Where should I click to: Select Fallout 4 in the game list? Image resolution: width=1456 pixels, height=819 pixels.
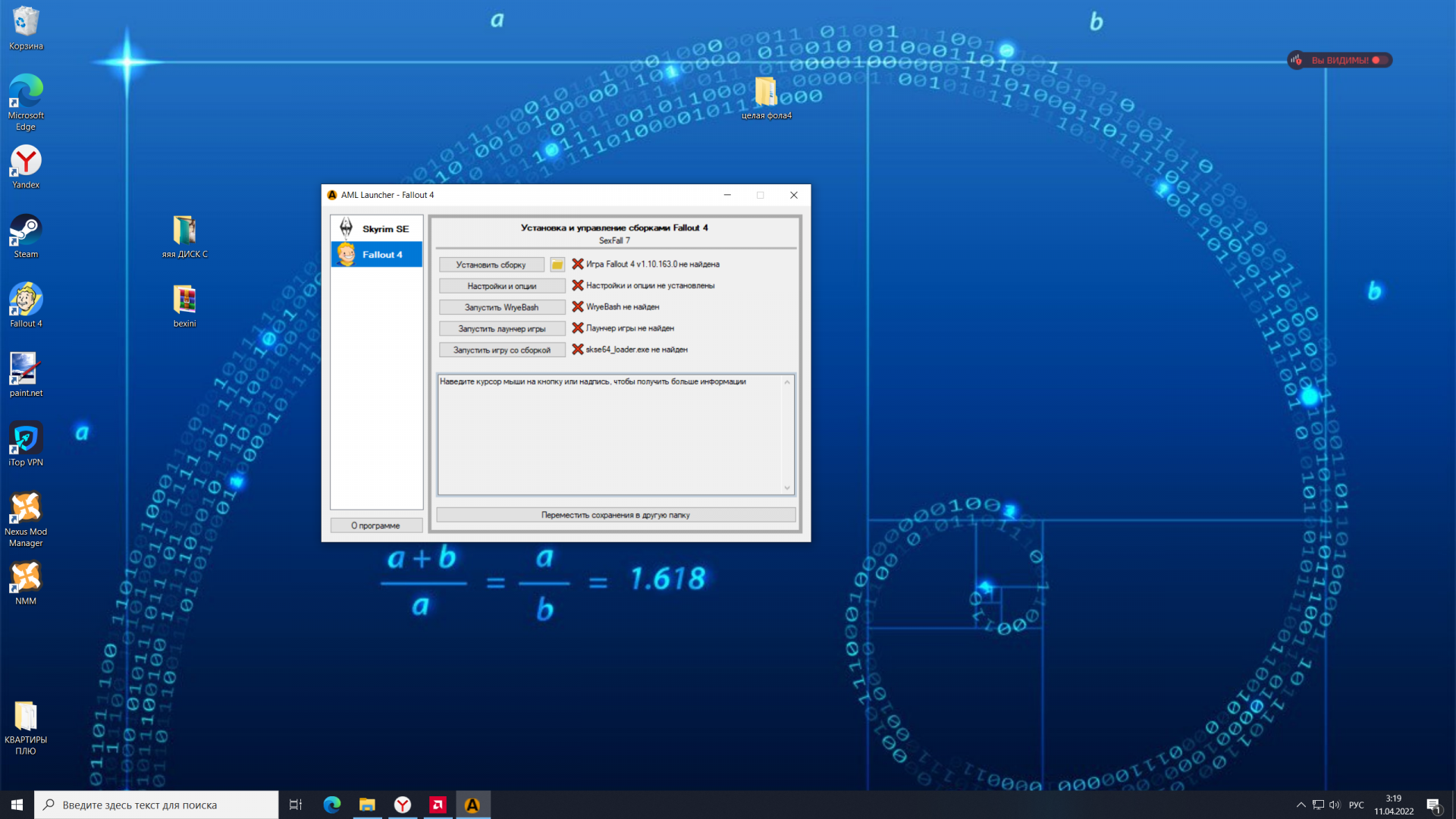point(377,255)
